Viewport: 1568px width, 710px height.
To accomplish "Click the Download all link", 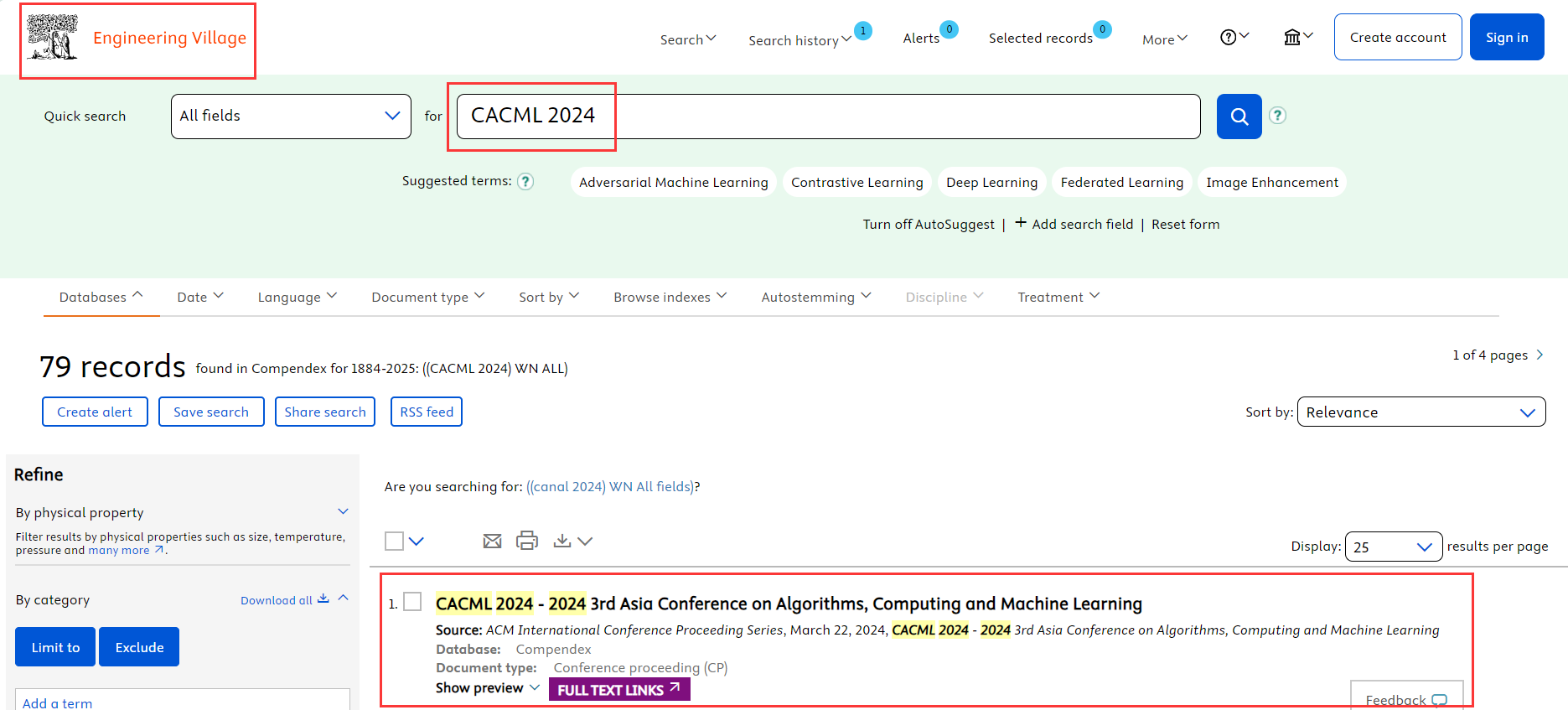I will click(285, 599).
